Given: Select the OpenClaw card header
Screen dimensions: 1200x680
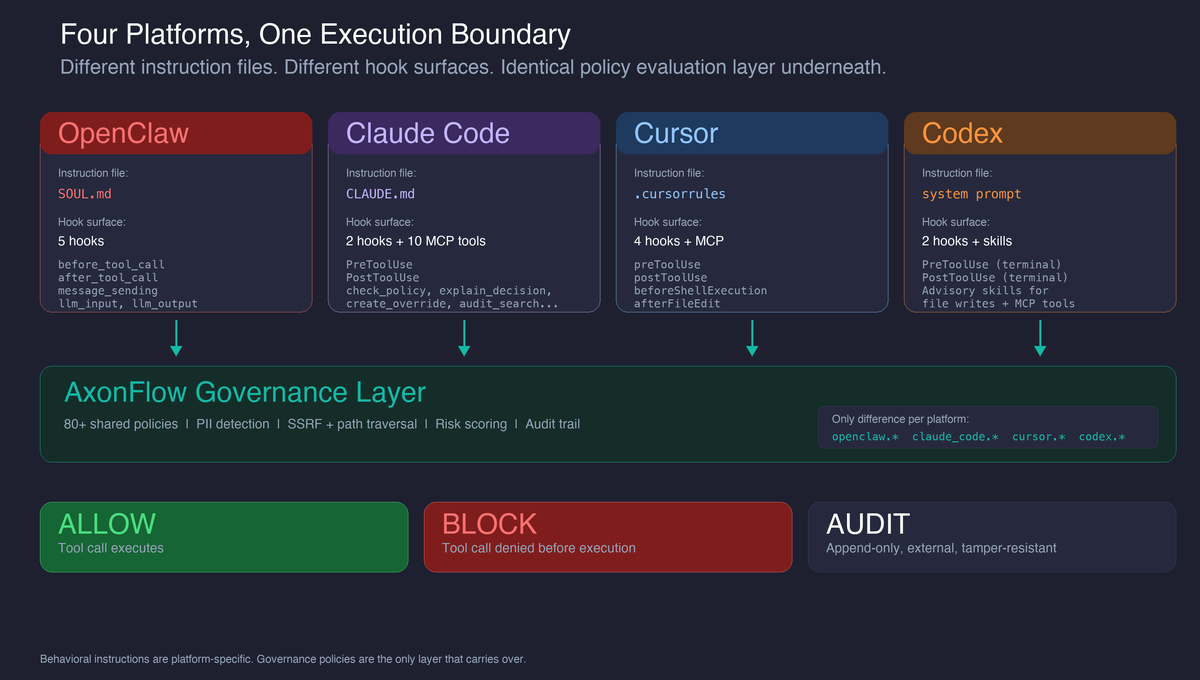Looking at the screenshot, I should (176, 132).
